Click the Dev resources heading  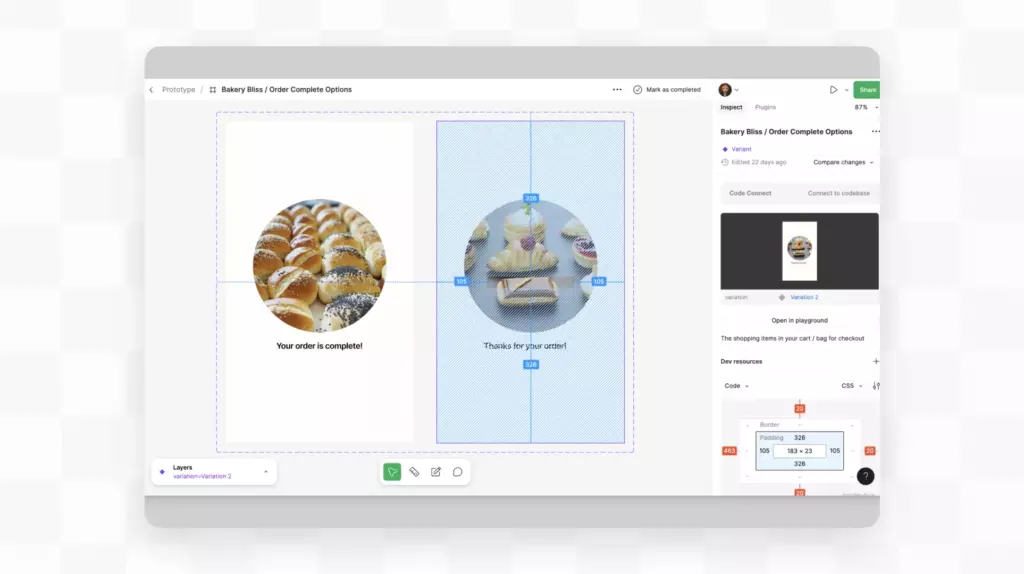[741, 361]
